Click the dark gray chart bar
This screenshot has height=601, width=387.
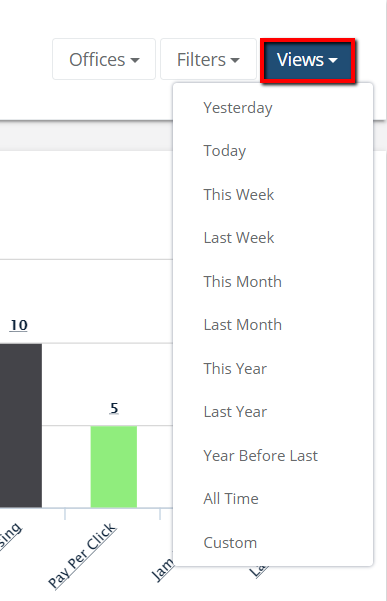tap(21, 425)
